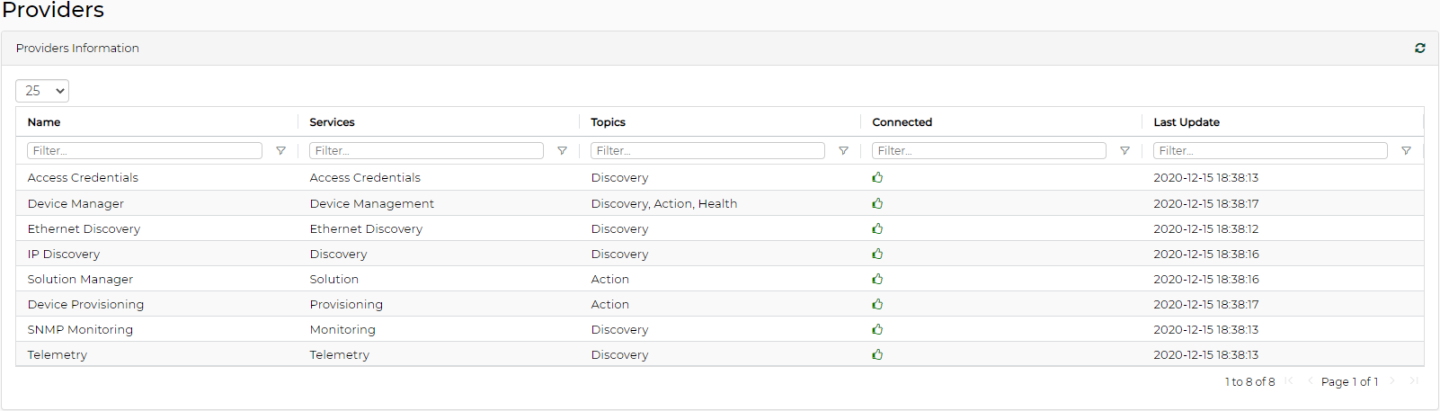Click the connected thumbs-up icon for Telemetry
The height and width of the screenshot is (411, 1440).
[x=878, y=355]
